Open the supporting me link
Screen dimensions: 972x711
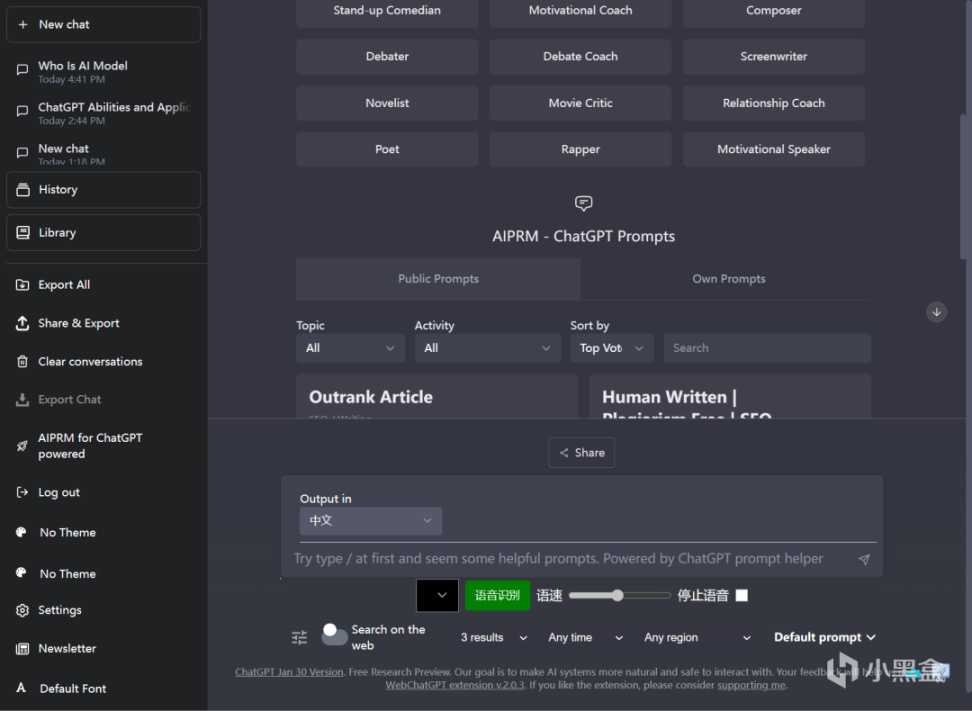751,685
